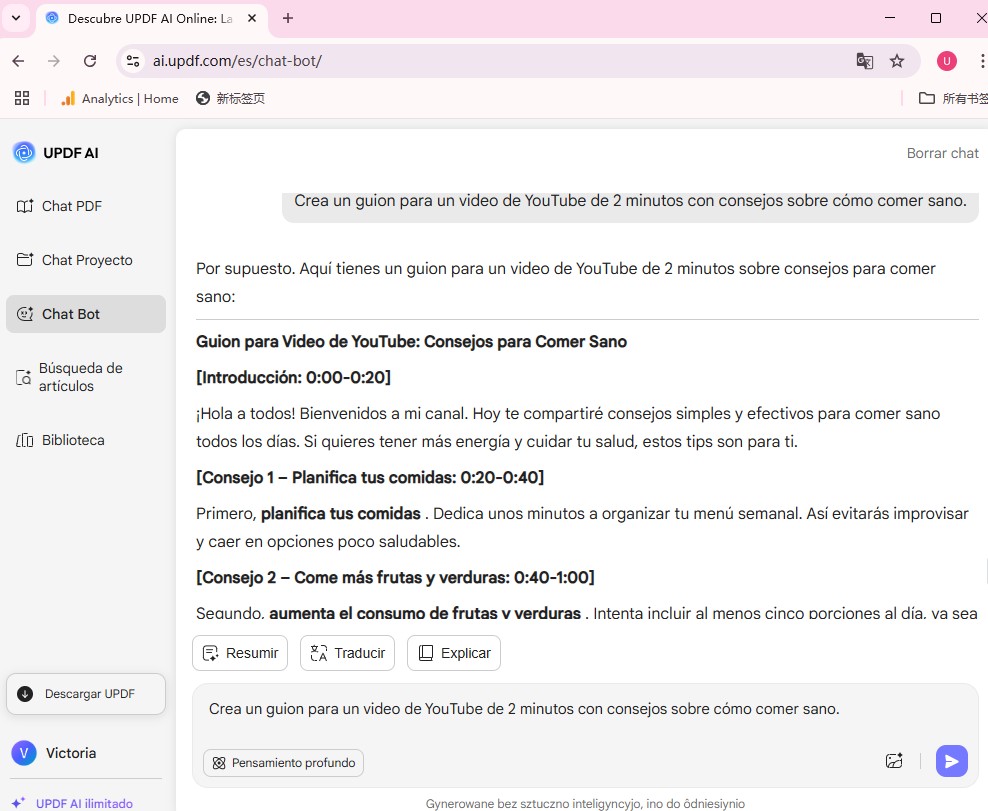The height and width of the screenshot is (811, 988).
Task: Open Chrome profile avatar U
Action: (x=946, y=61)
